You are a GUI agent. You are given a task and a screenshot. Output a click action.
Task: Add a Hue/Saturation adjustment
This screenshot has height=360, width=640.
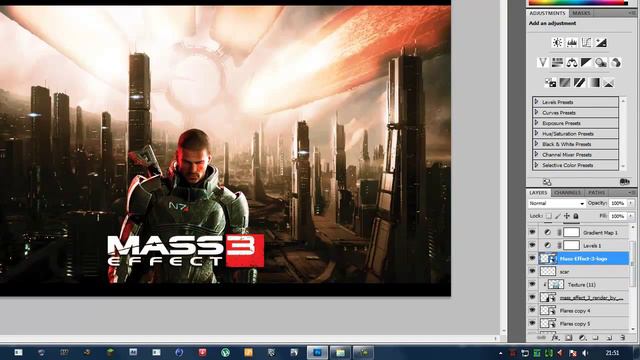point(557,62)
